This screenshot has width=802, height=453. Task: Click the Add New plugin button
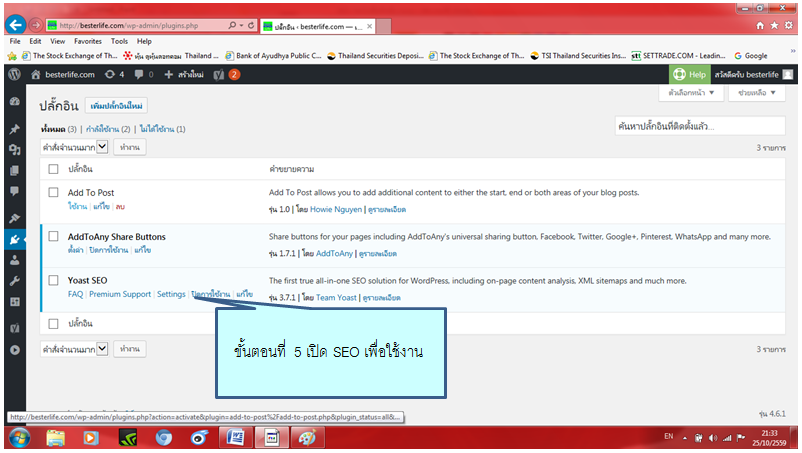pyautogui.click(x=116, y=106)
